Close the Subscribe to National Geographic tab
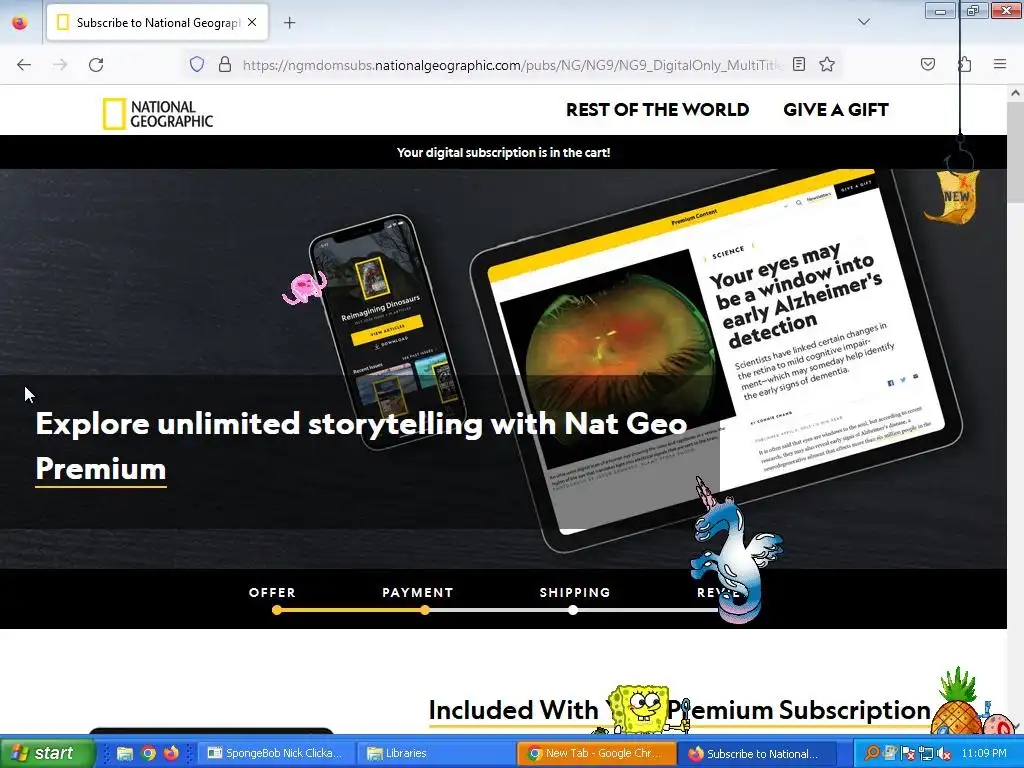This screenshot has width=1024, height=768. coord(252,22)
